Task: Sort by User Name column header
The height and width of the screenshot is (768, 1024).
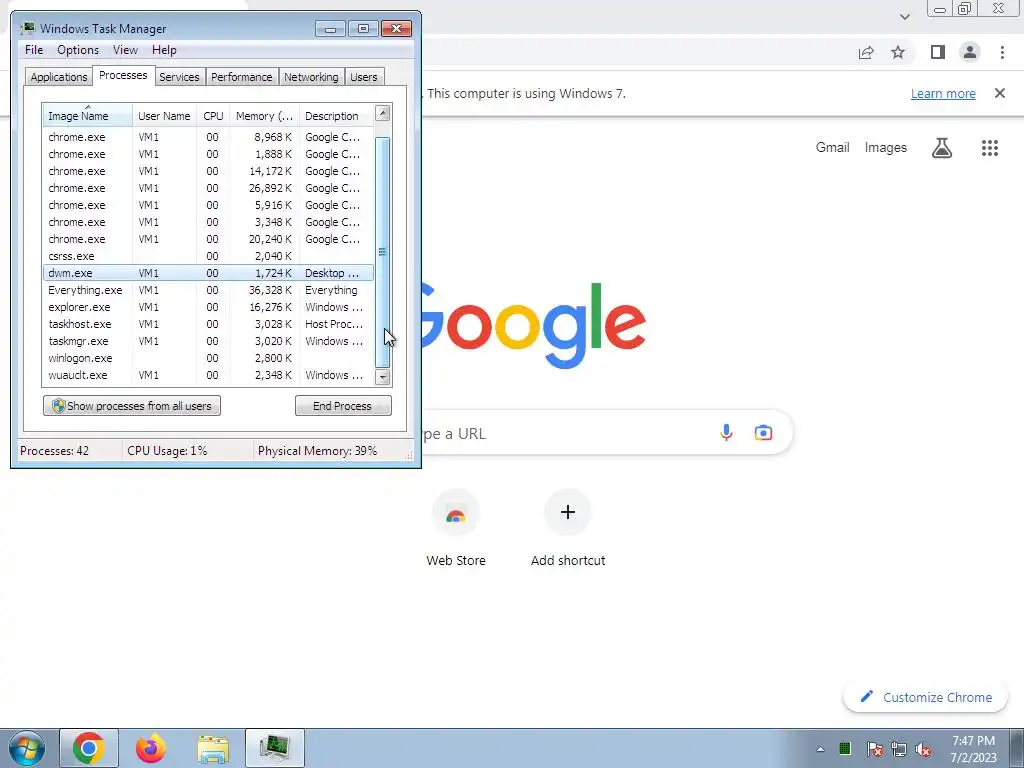Action: pos(165,116)
